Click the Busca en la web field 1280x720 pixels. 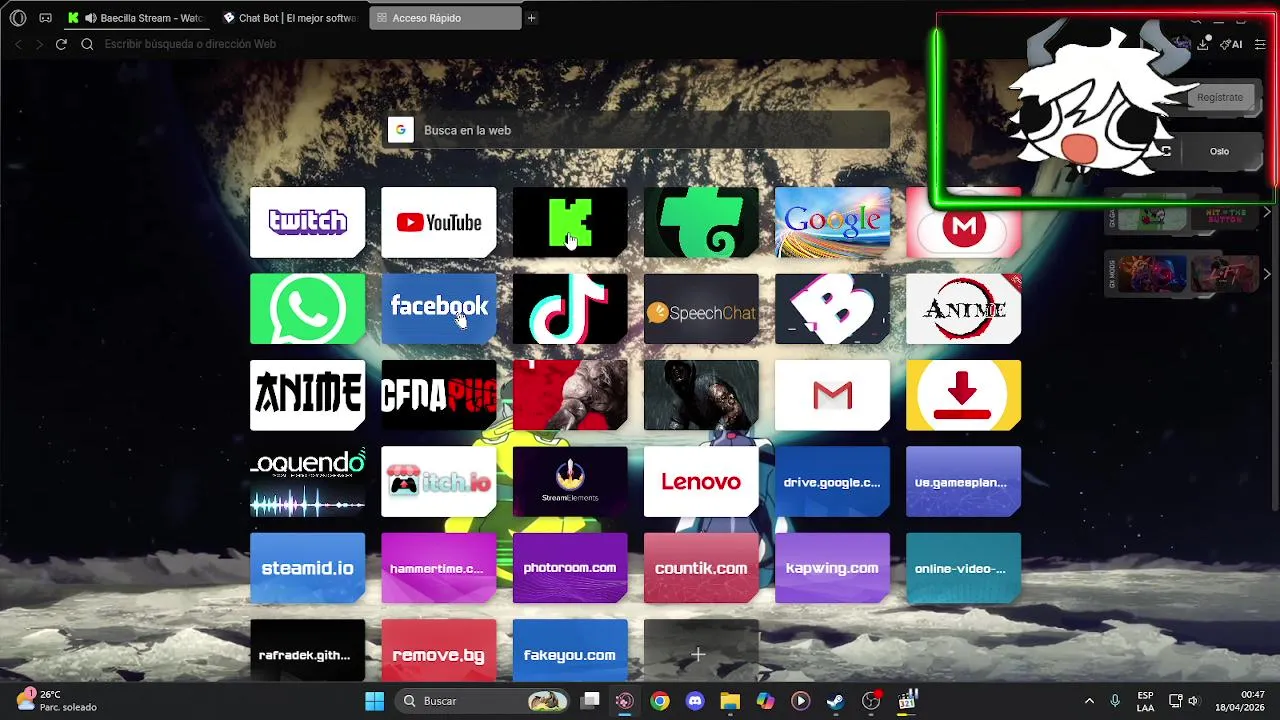click(x=636, y=130)
